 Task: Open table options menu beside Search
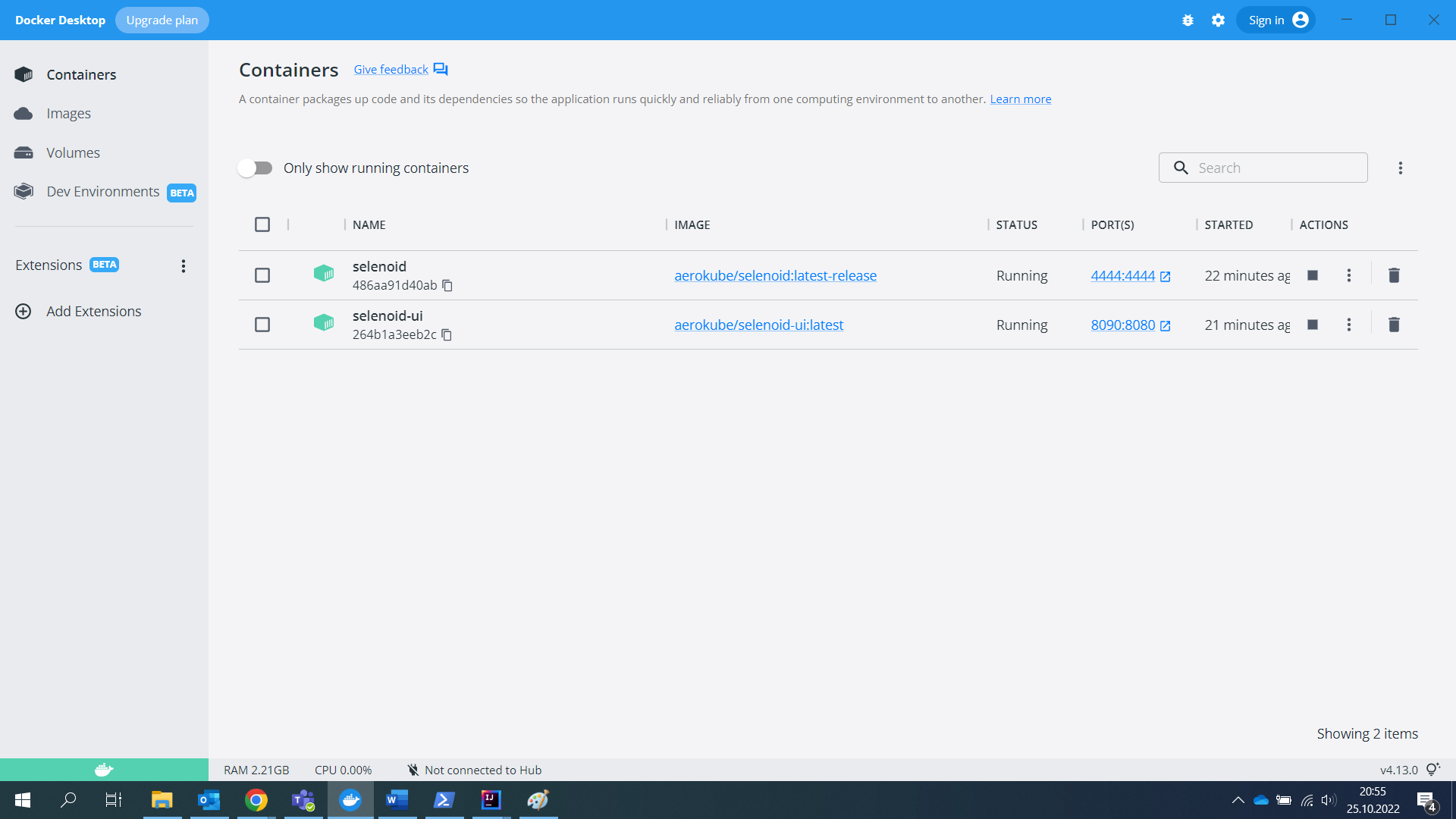coord(1401,168)
